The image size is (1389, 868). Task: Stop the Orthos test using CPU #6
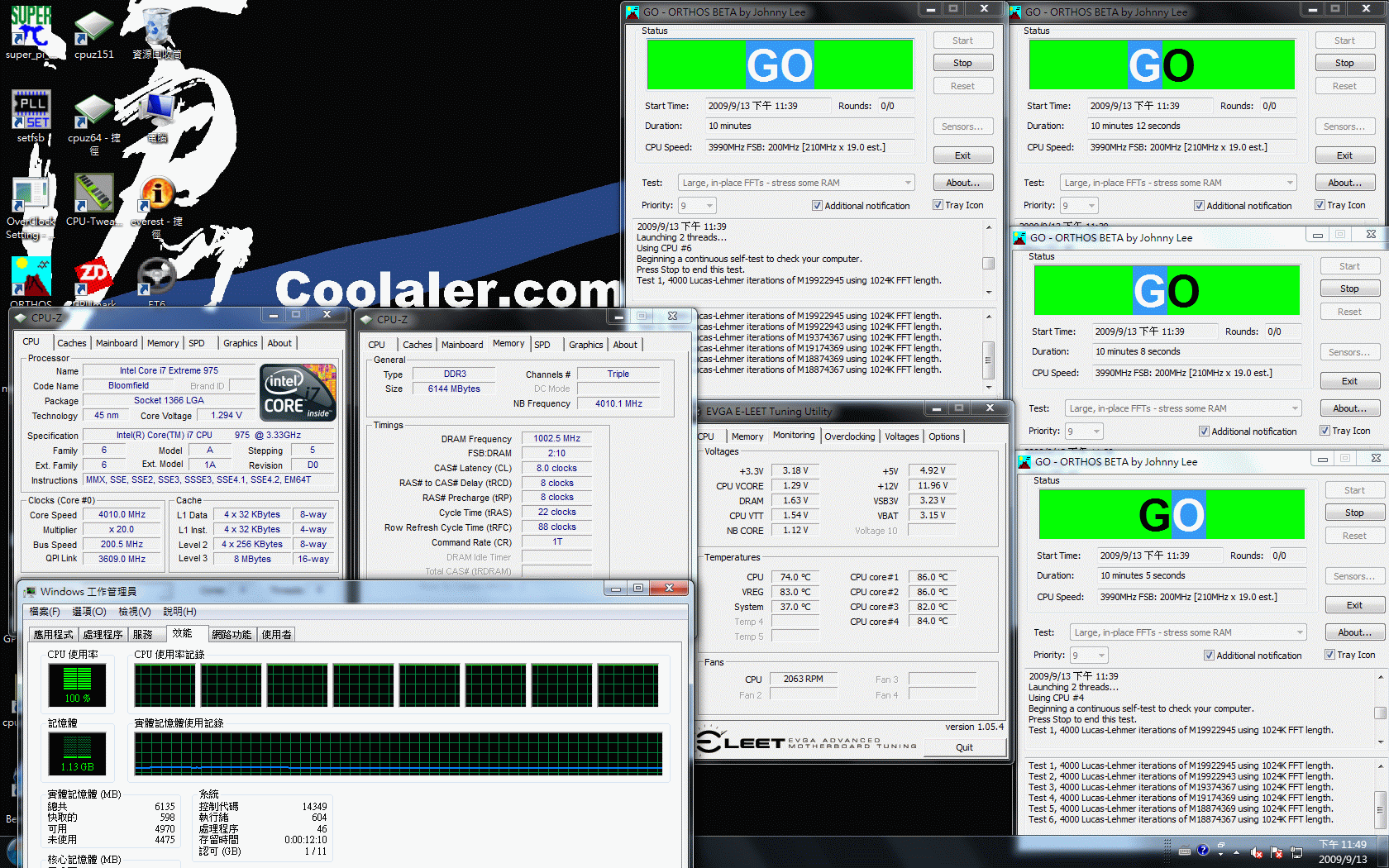(962, 63)
